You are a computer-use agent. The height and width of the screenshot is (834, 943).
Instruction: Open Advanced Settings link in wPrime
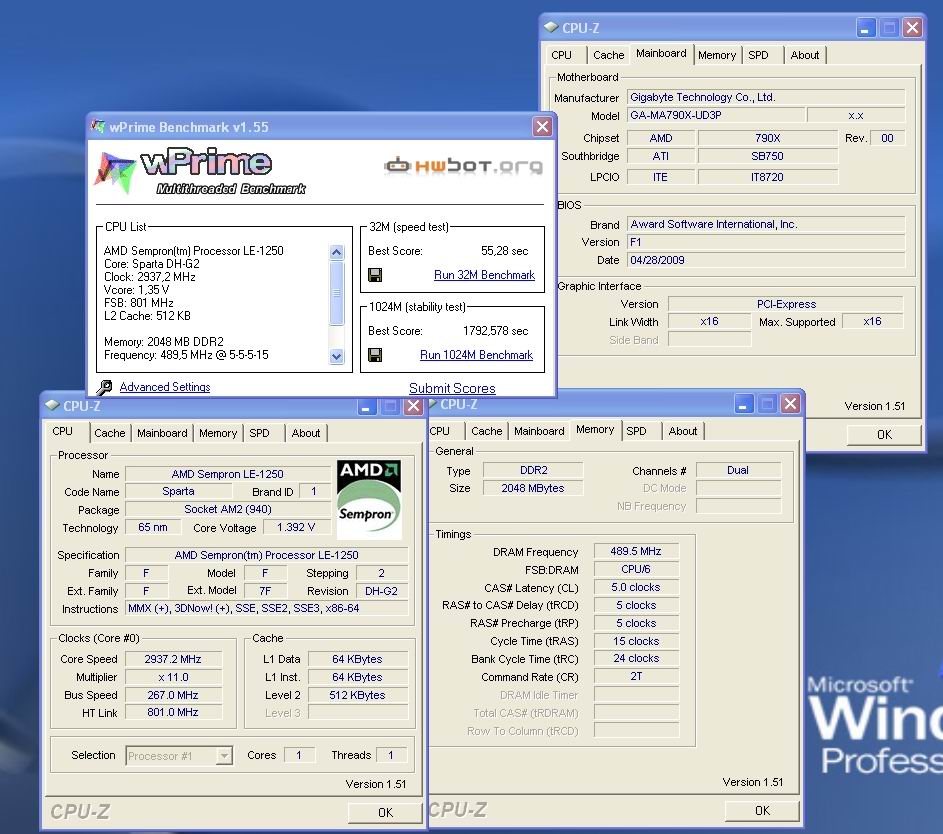[165, 387]
